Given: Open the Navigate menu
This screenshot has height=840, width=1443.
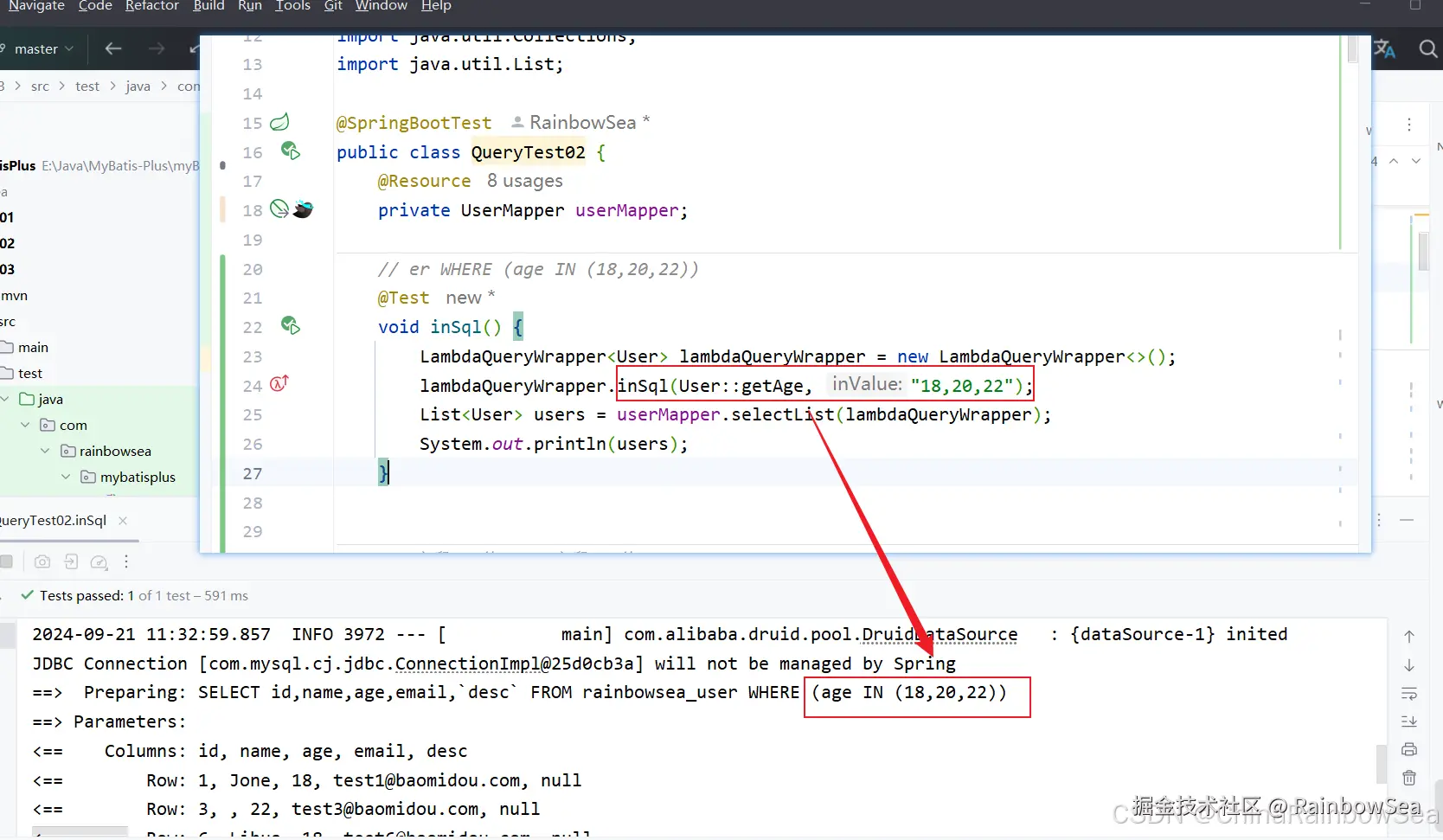Looking at the screenshot, I should 36,6.
